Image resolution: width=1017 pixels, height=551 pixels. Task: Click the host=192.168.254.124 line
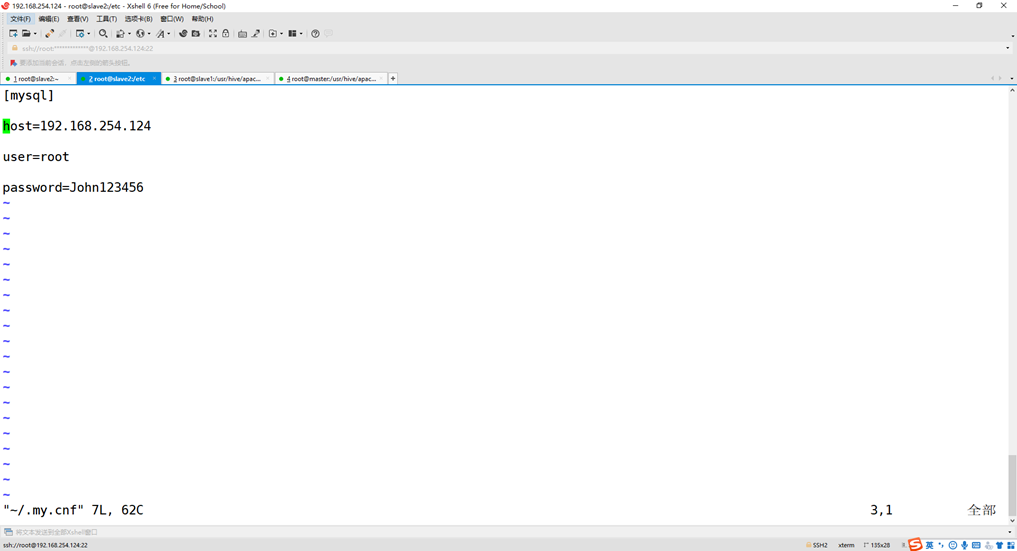click(x=77, y=126)
